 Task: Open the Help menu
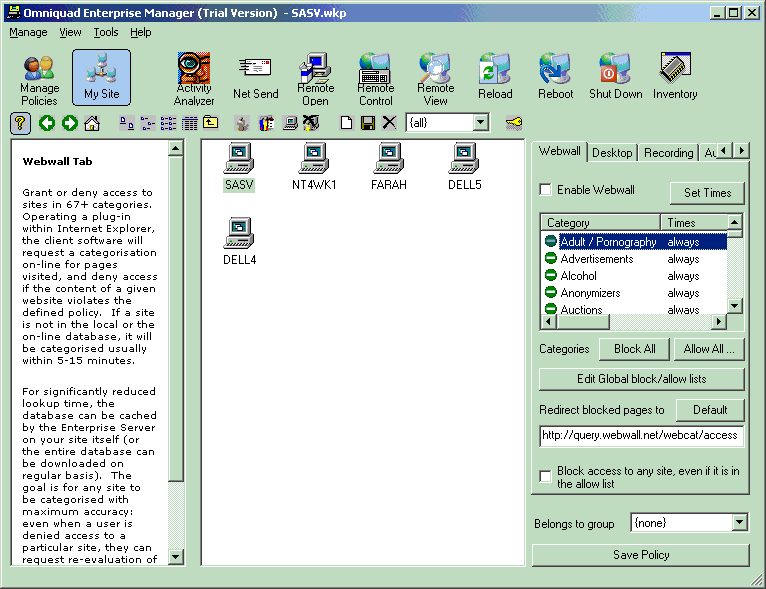click(x=141, y=32)
